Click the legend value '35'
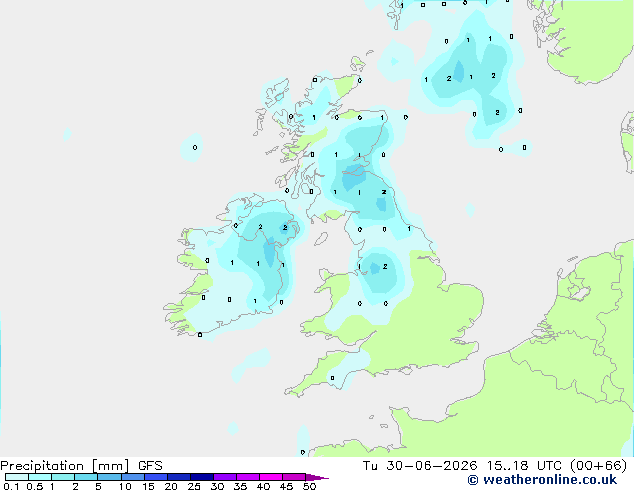This screenshot has height=490, width=634. [240, 486]
